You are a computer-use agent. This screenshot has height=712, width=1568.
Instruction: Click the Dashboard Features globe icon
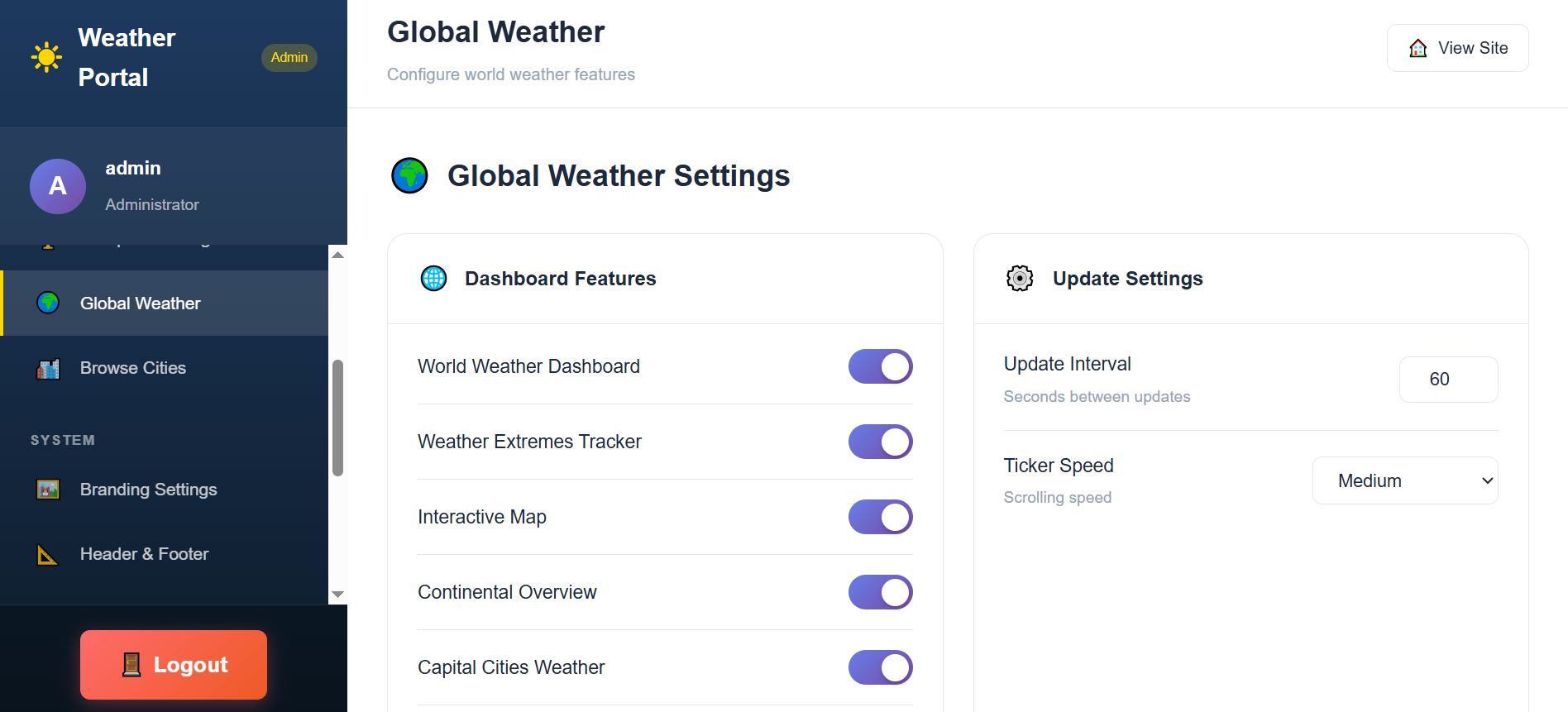433,279
